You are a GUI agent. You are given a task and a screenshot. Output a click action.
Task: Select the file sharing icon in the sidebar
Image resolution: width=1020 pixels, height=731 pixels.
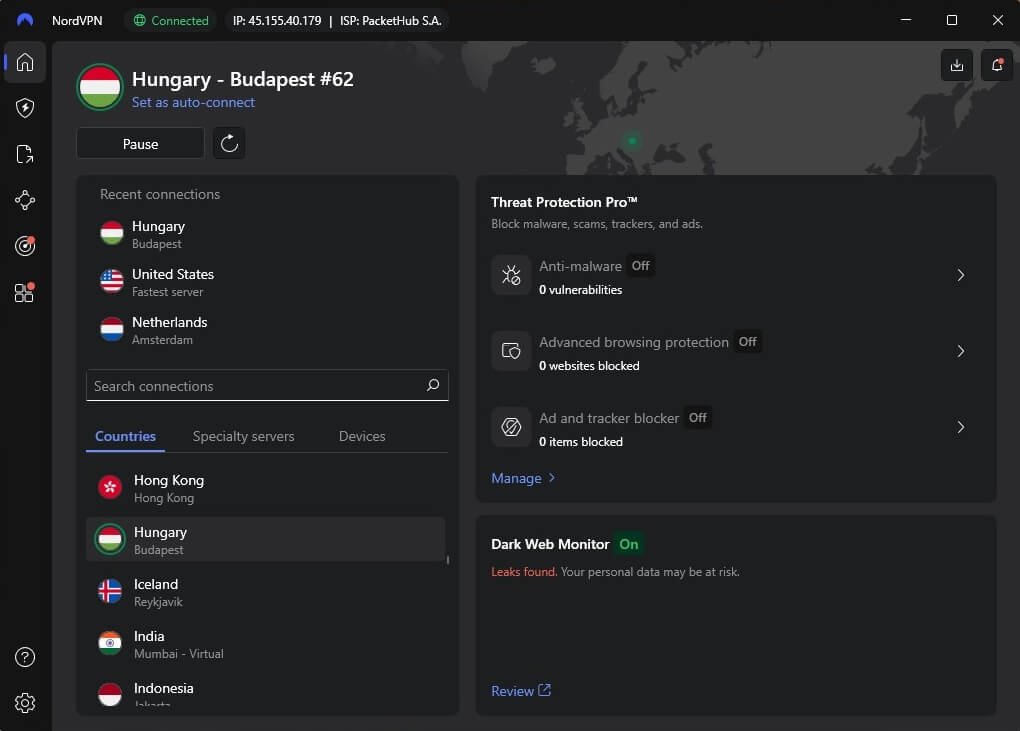click(24, 154)
